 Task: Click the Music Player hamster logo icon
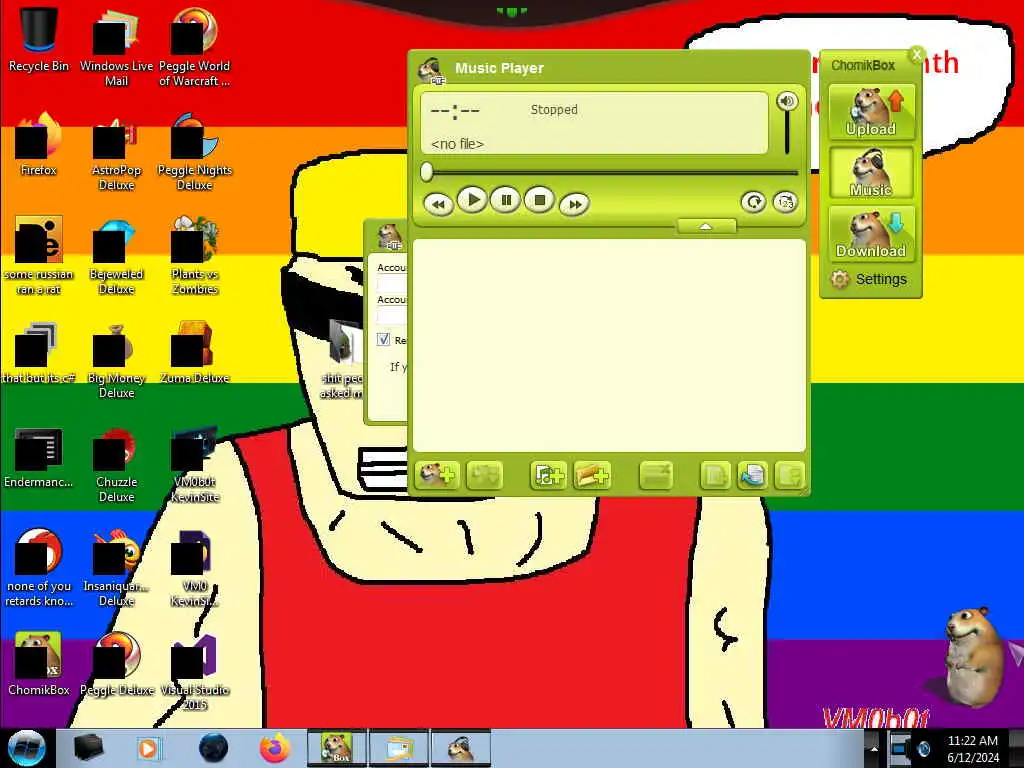(x=432, y=71)
